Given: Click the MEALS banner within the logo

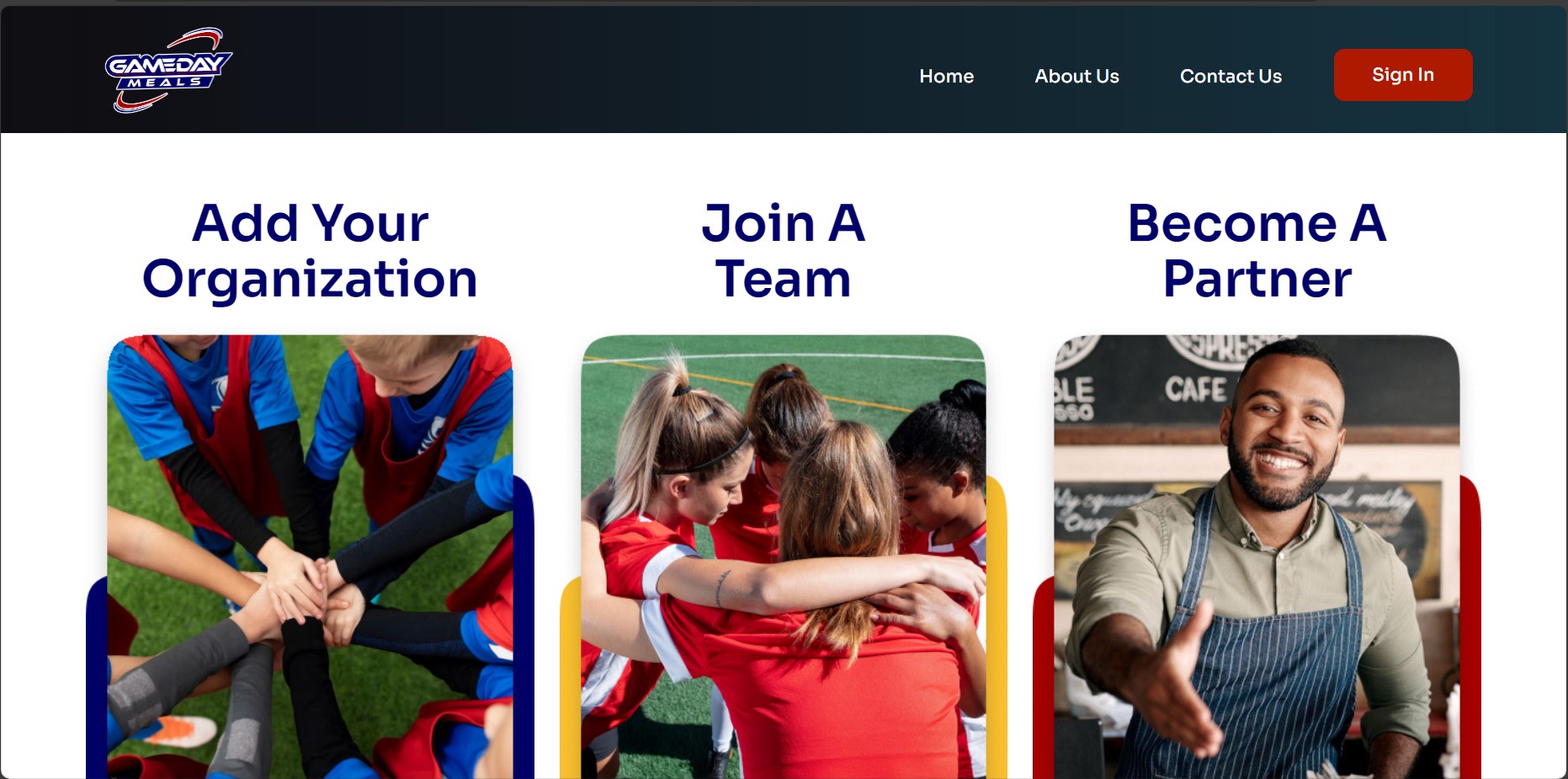Looking at the screenshot, I should coord(165,83).
